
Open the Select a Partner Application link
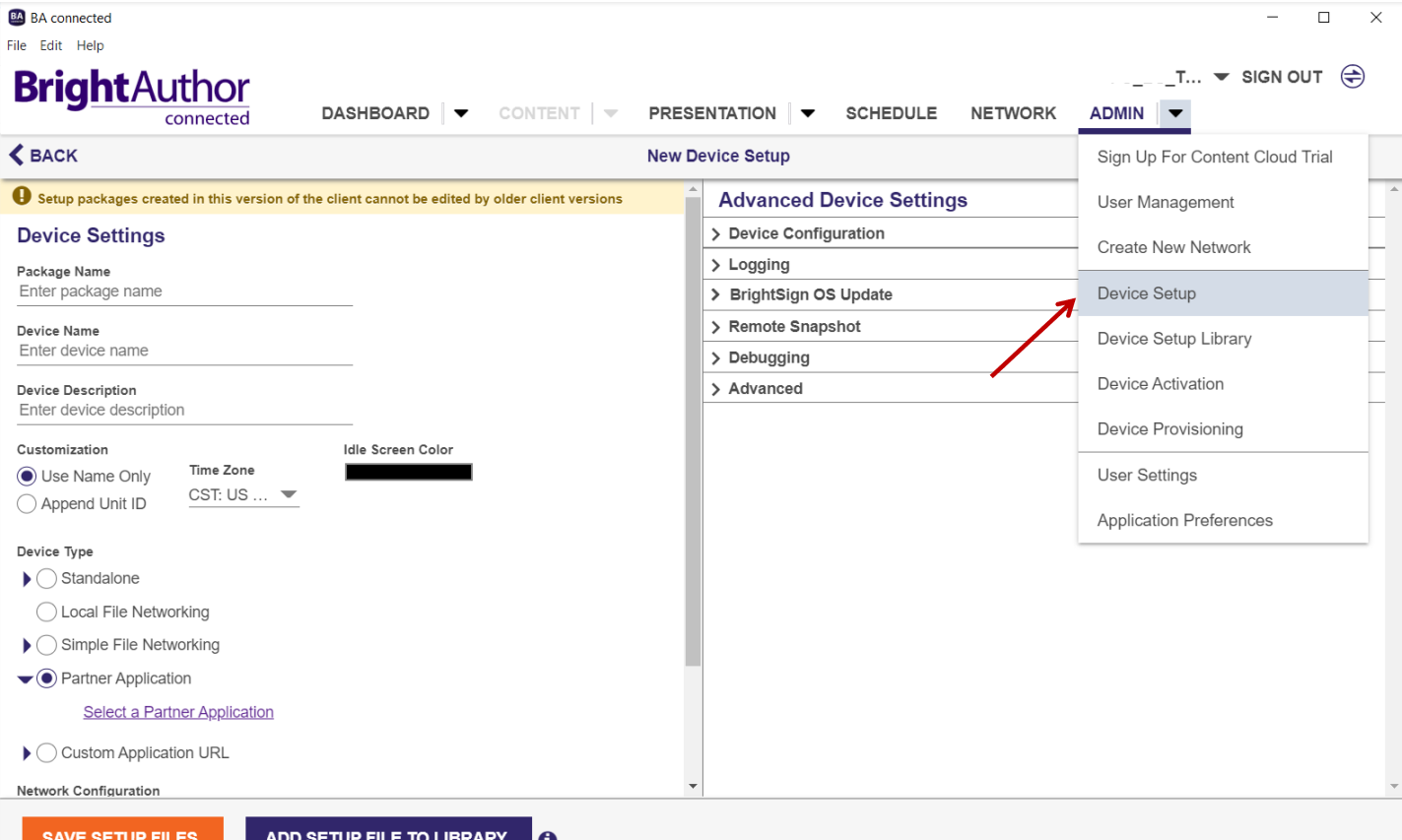click(x=178, y=712)
